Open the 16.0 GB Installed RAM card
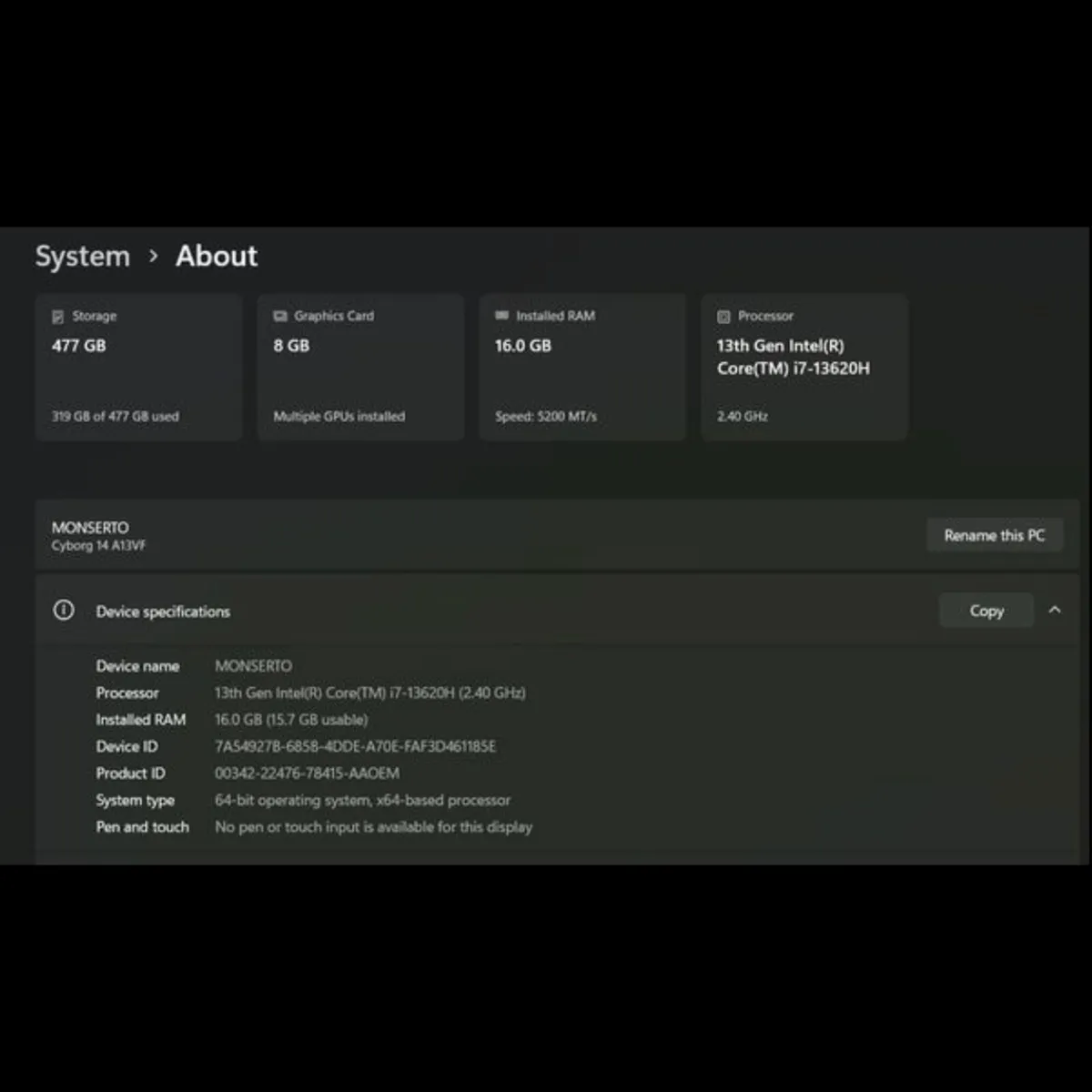 581,367
